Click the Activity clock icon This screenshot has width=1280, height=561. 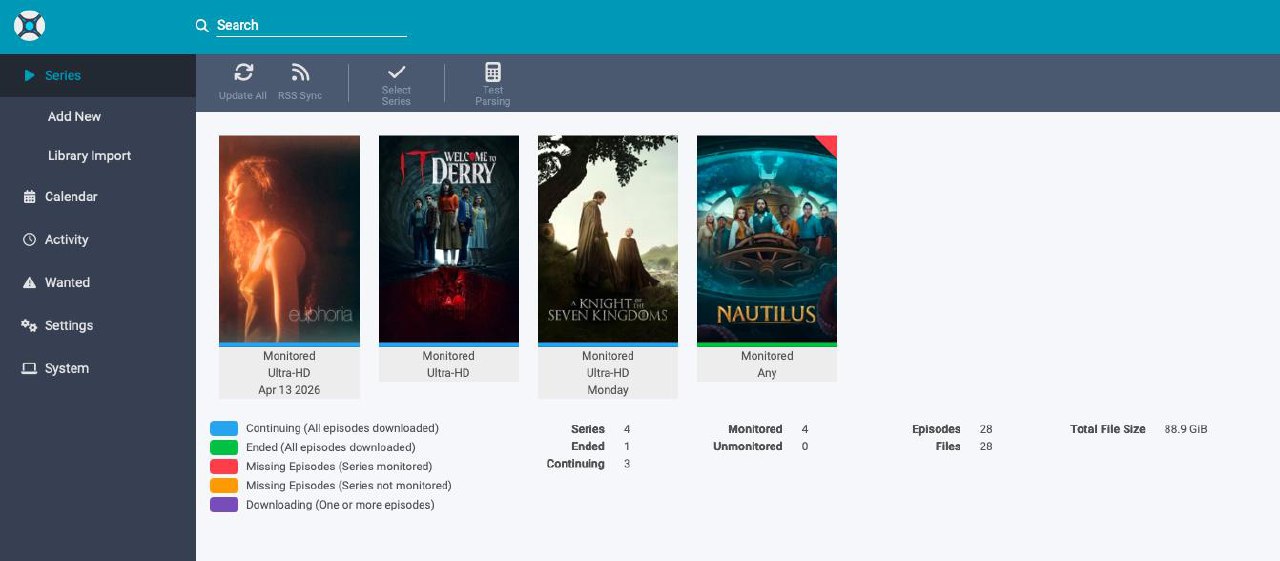point(29,240)
